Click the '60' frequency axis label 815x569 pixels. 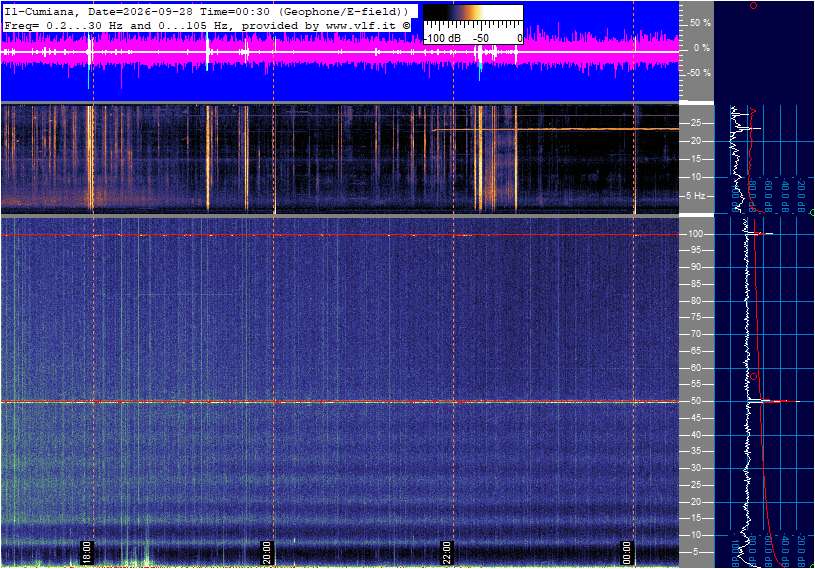[695, 368]
